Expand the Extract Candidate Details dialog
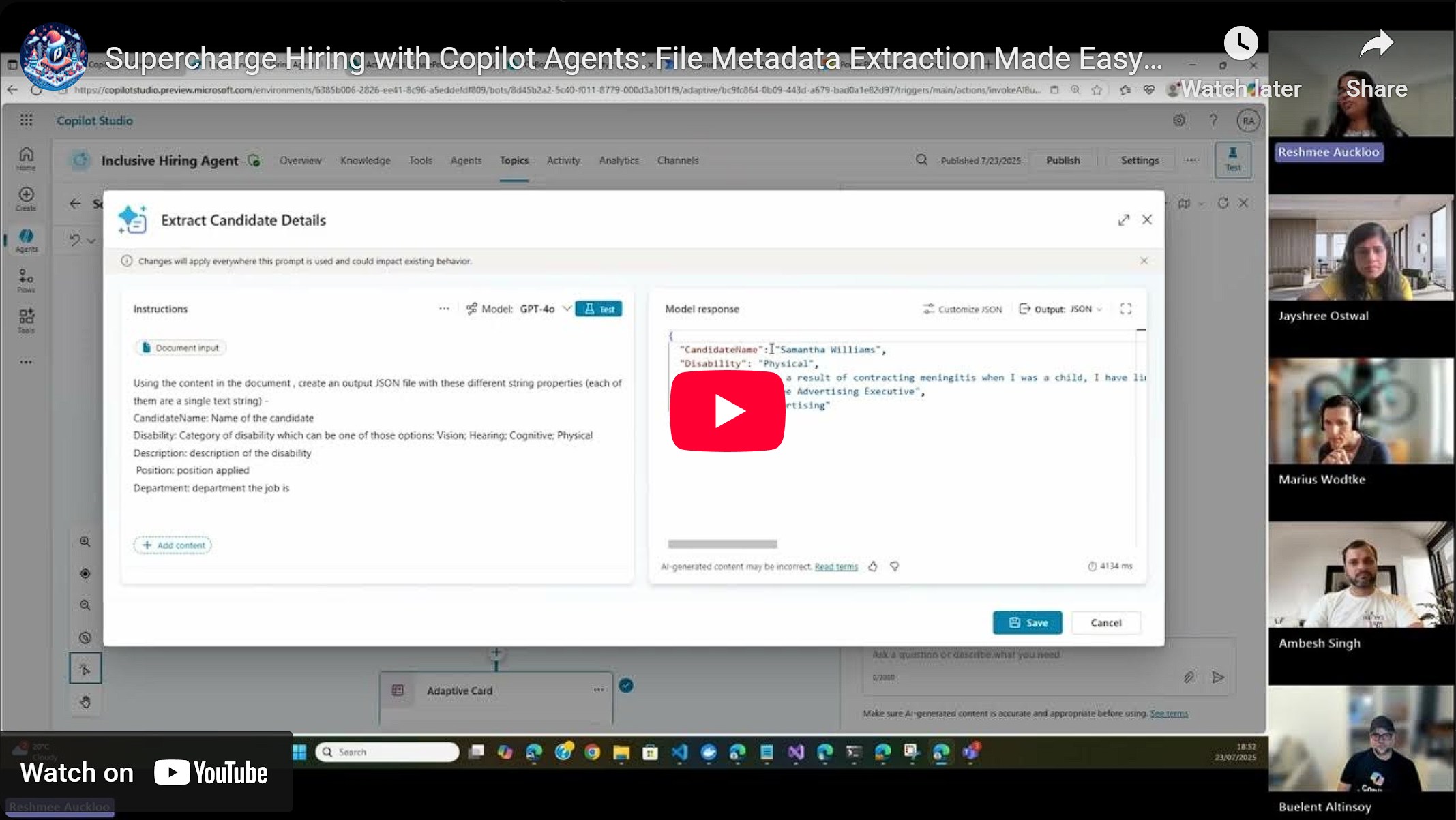The height and width of the screenshot is (820, 1456). (1123, 219)
